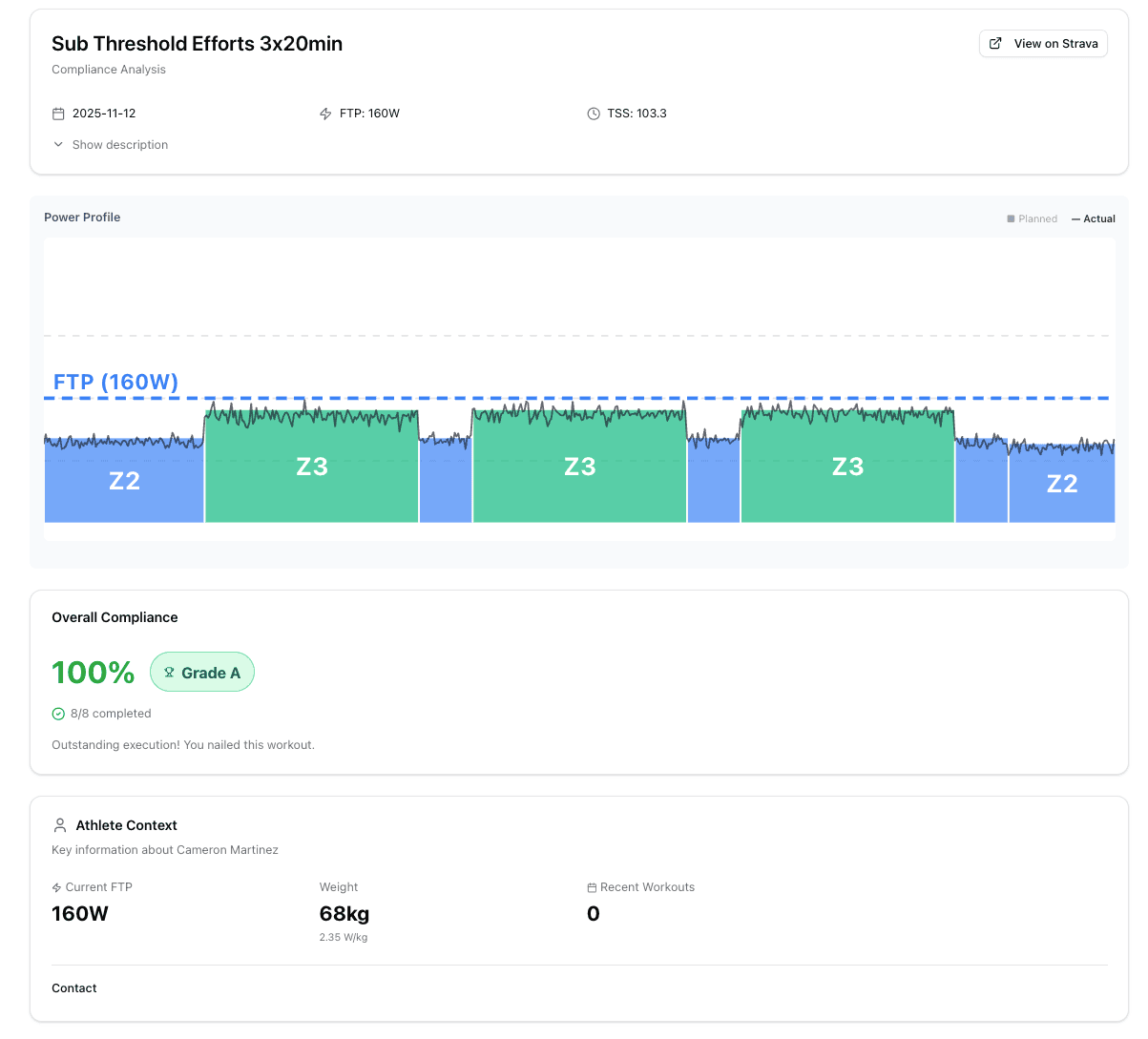Click the lightning icon above Current FTP 160W
Viewport: 1148px width, 1039px height.
pos(56,886)
